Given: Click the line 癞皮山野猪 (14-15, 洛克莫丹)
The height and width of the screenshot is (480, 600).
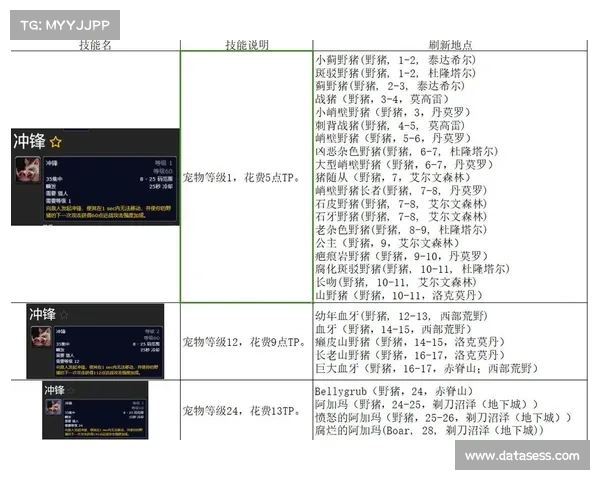Looking at the screenshot, I should [409, 342].
